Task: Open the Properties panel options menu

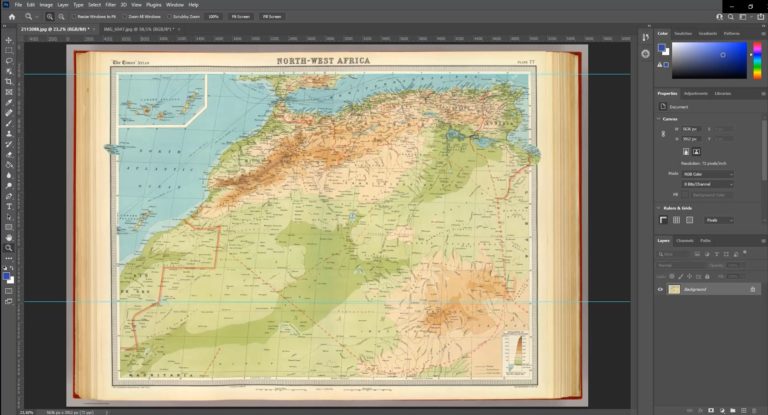Action: click(x=763, y=94)
